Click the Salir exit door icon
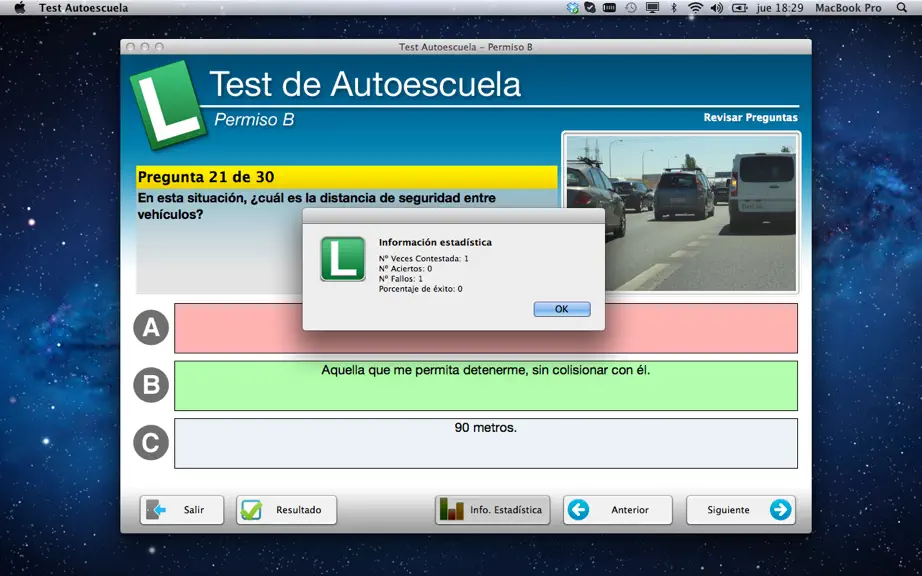The image size is (922, 576). click(156, 510)
